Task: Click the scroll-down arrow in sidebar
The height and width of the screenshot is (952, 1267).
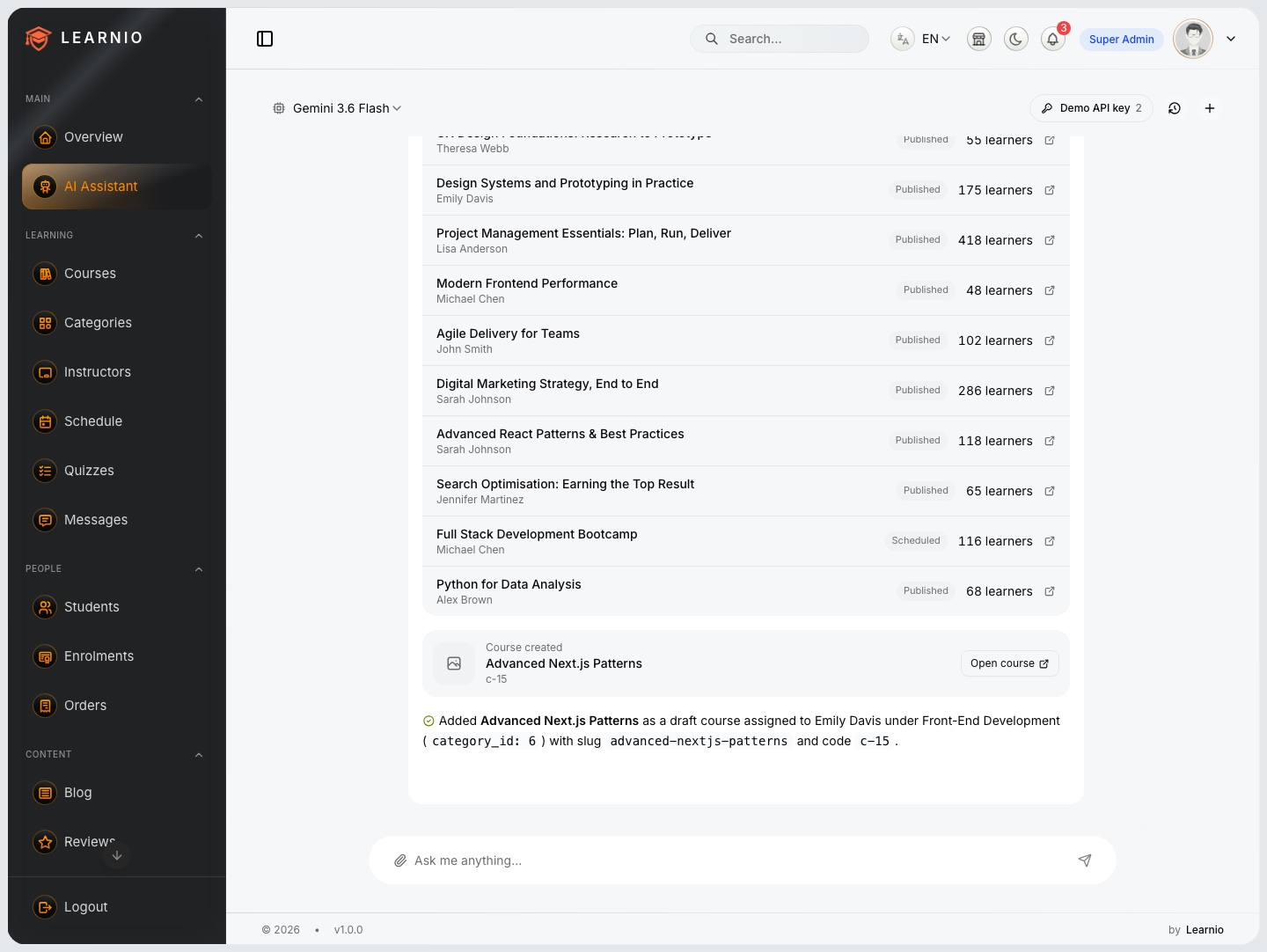Action: (116, 855)
